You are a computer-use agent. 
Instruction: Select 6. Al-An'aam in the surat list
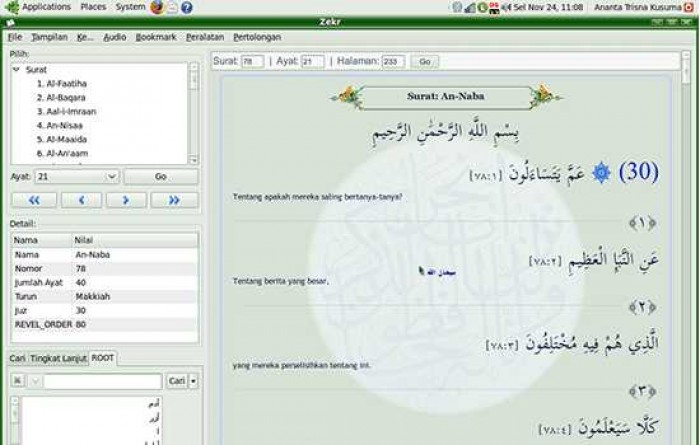62,153
